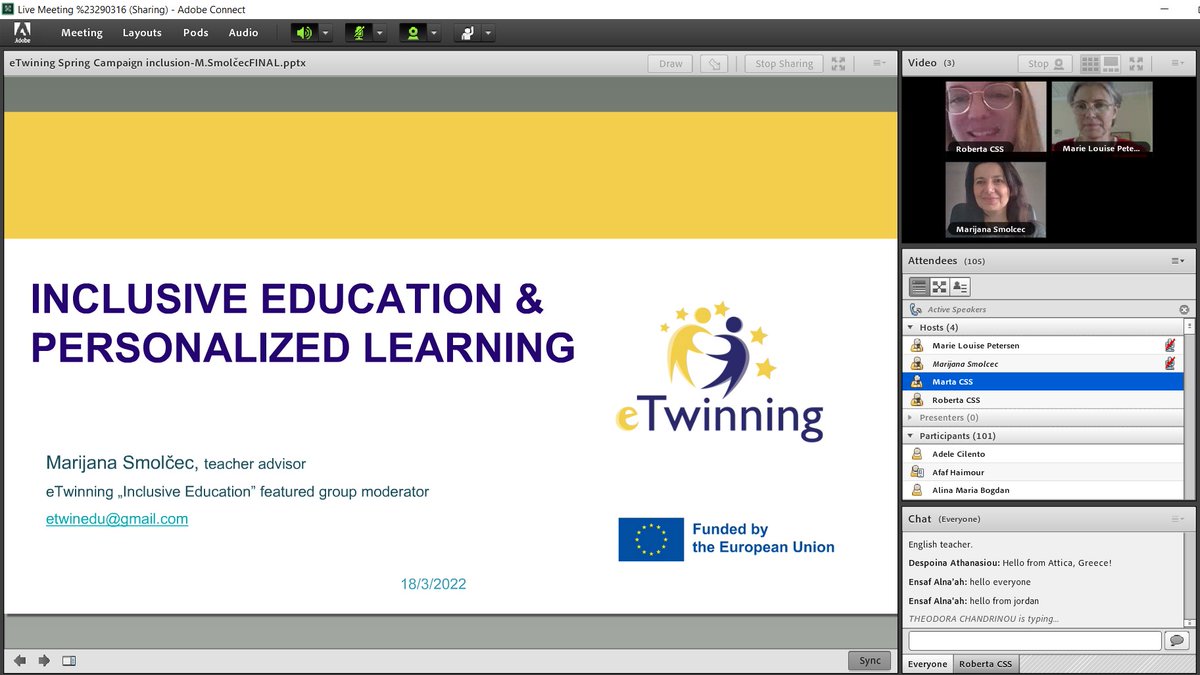Open the Pods menu
The width and height of the screenshot is (1200, 675).
click(x=195, y=32)
